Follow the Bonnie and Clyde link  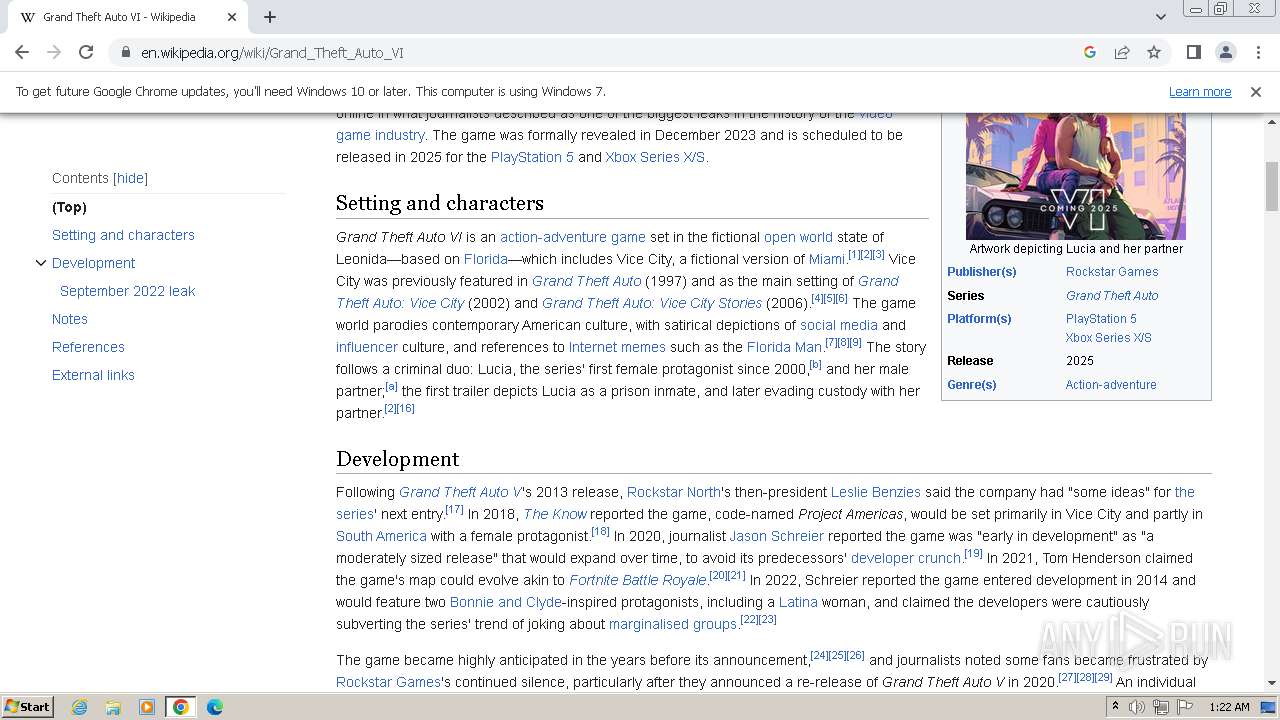505,602
